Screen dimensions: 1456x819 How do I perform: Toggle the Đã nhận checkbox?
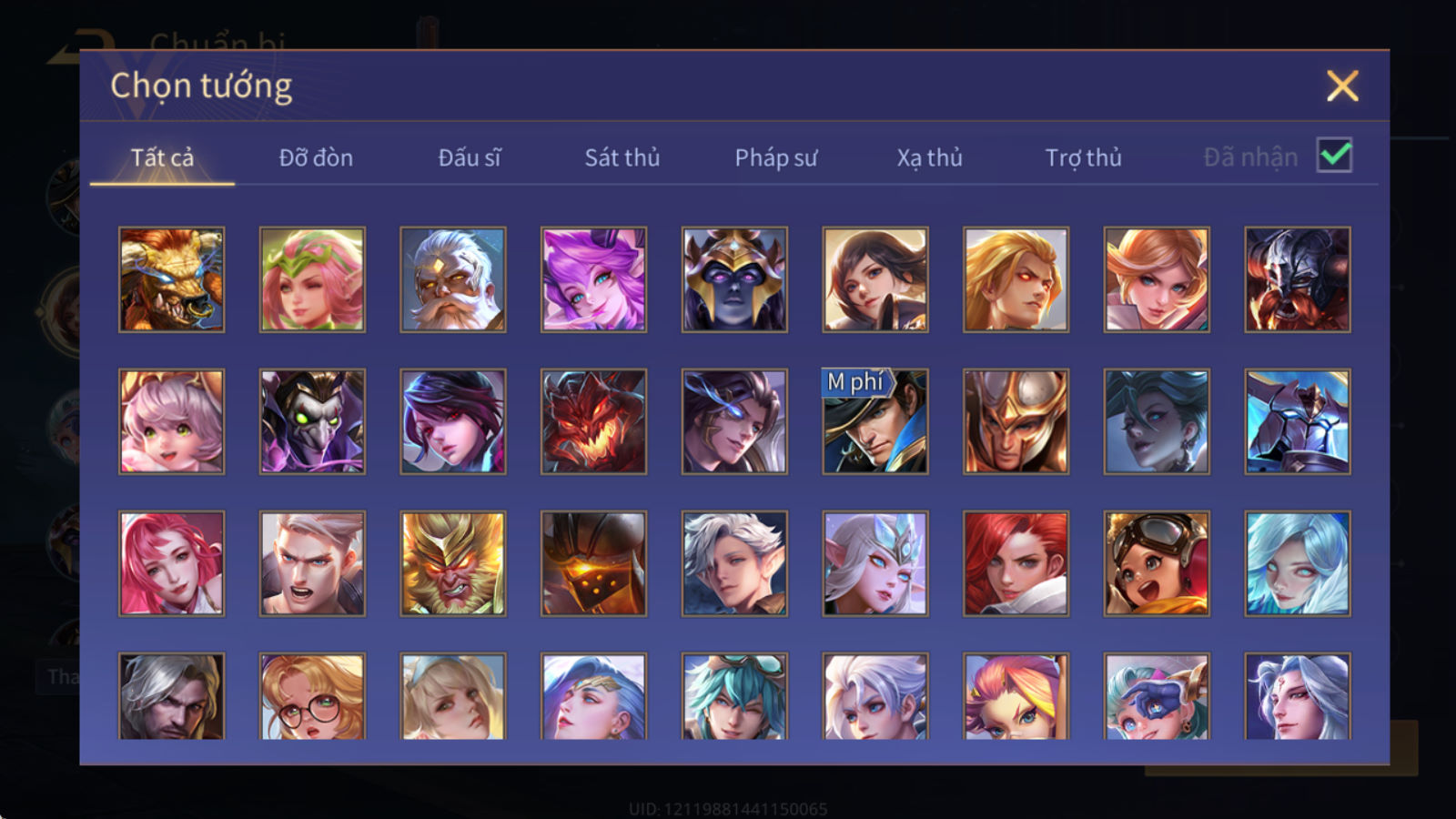[1334, 156]
